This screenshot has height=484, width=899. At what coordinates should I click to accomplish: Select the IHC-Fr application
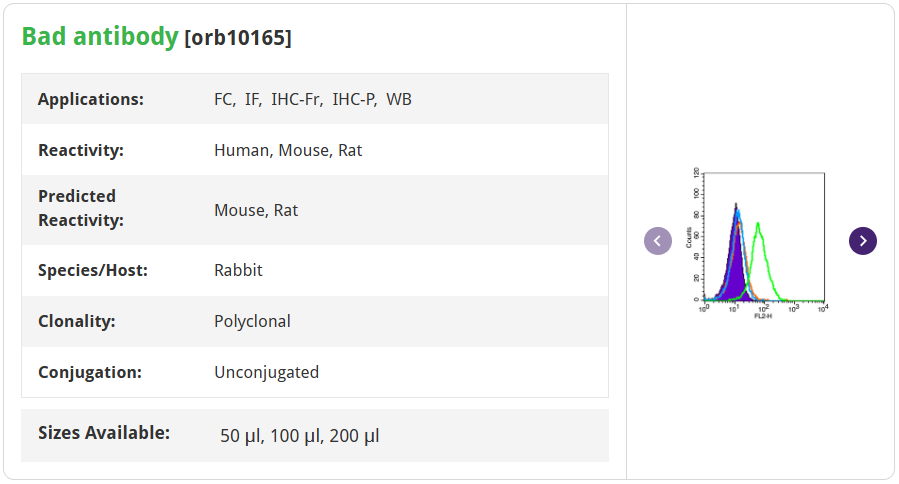[296, 99]
